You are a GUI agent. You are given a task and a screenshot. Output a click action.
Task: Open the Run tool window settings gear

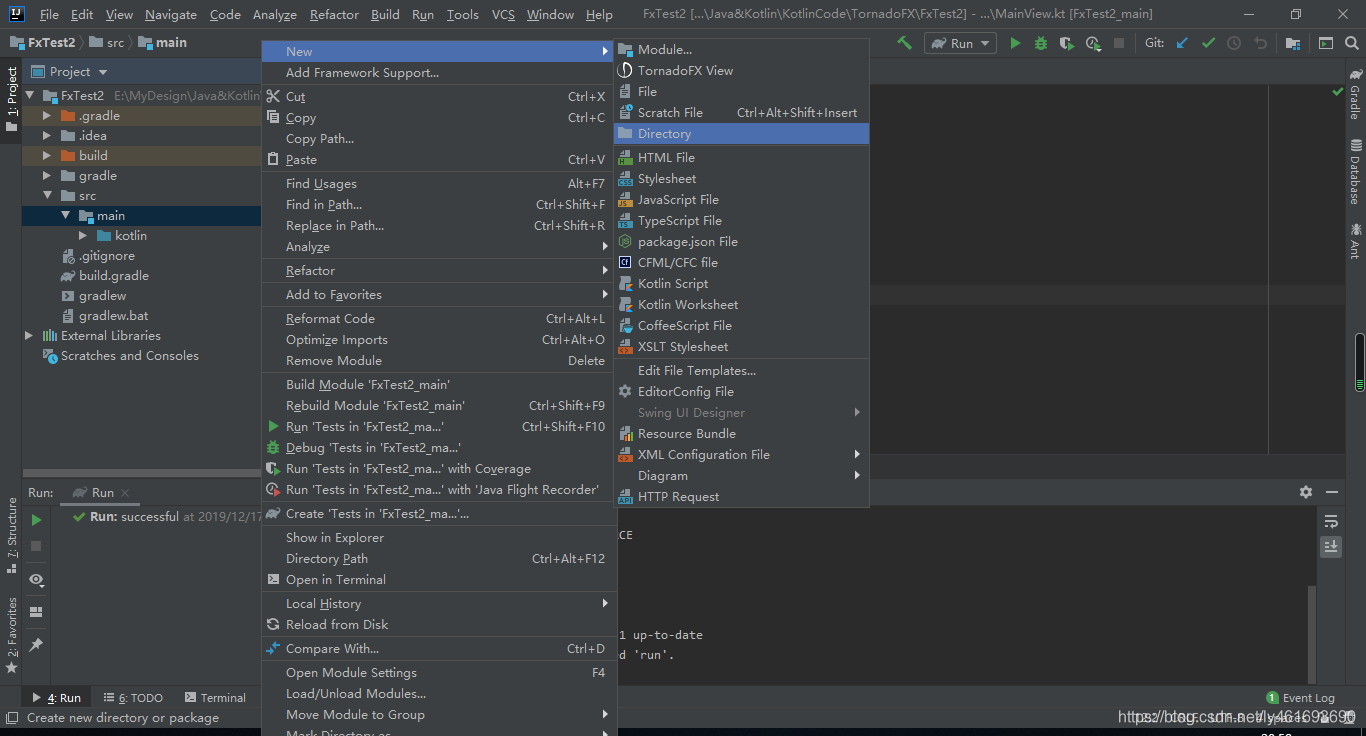coord(1305,492)
